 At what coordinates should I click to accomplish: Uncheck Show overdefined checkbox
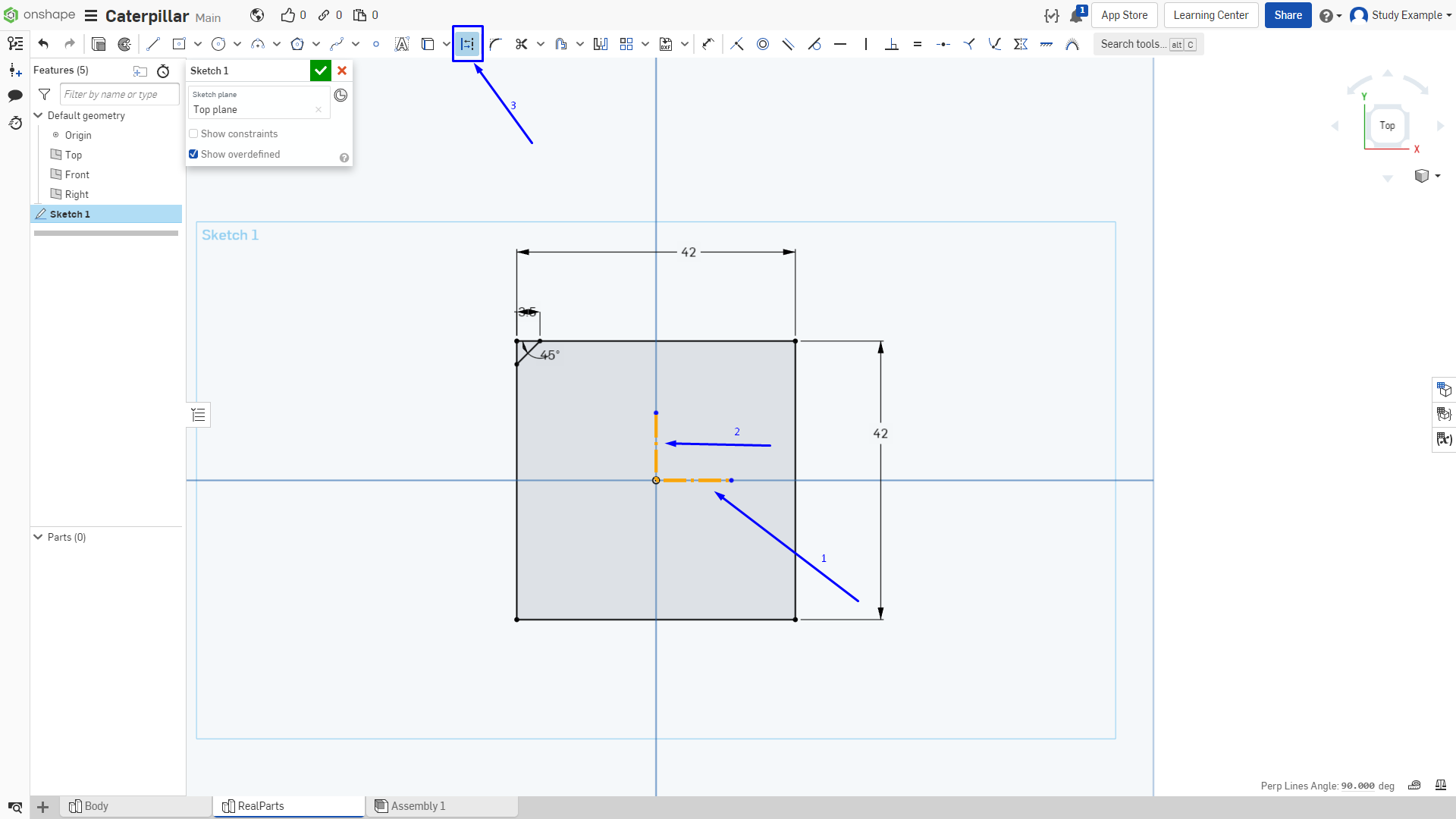pyautogui.click(x=193, y=154)
